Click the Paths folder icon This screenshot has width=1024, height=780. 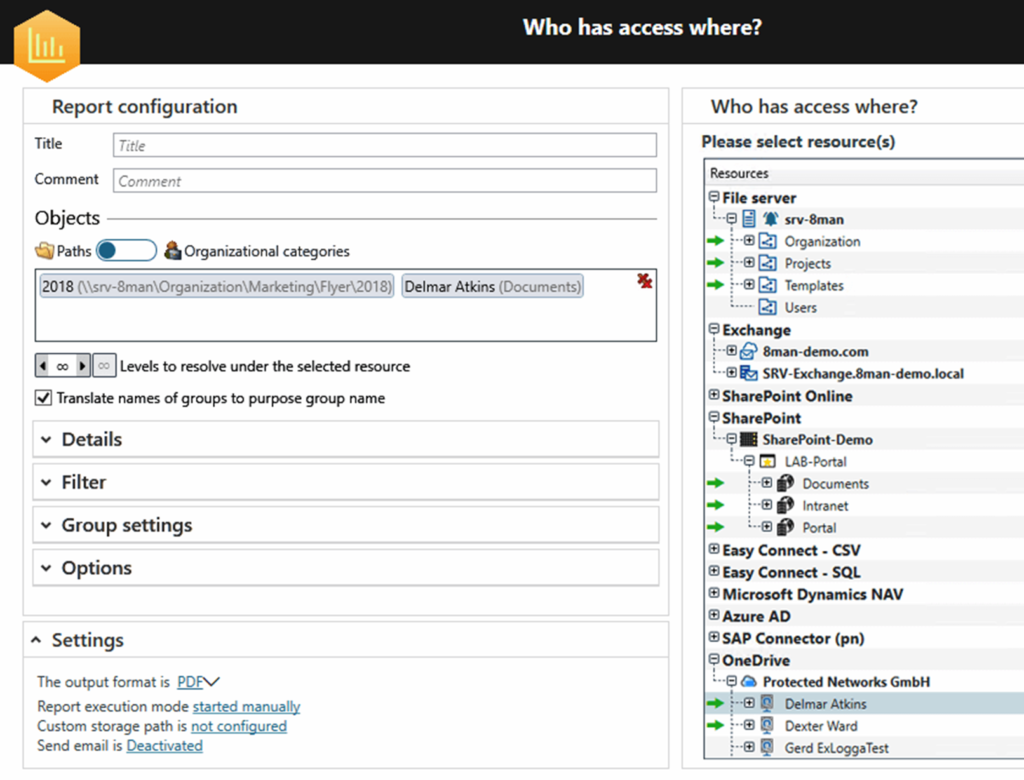coord(44,251)
